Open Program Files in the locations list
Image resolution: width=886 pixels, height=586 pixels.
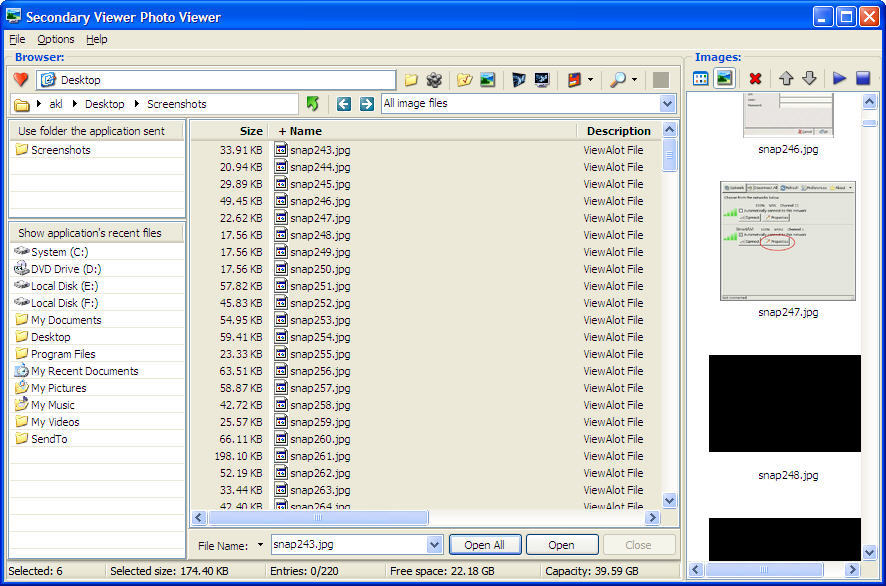(x=63, y=354)
